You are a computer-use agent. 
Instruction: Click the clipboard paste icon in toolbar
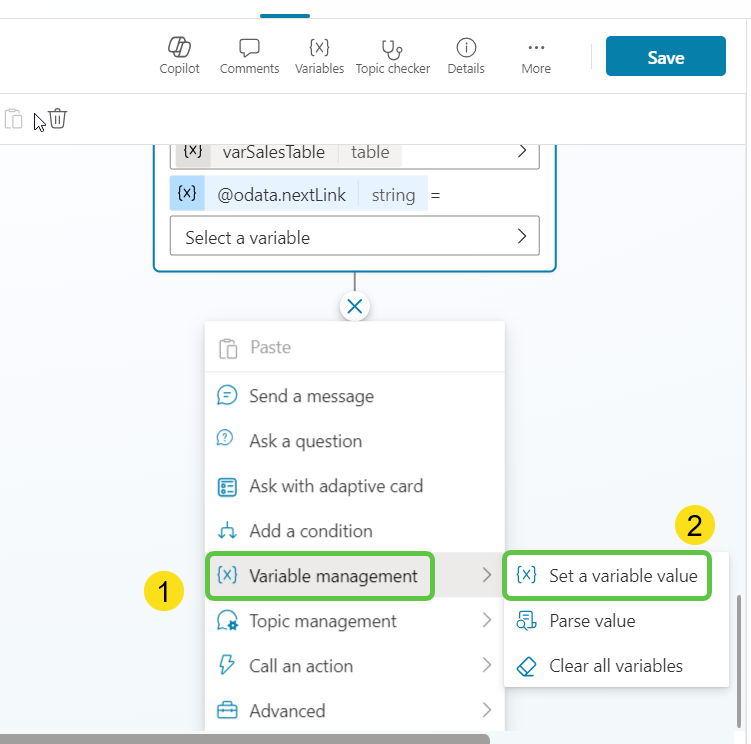pyautogui.click(x=13, y=120)
